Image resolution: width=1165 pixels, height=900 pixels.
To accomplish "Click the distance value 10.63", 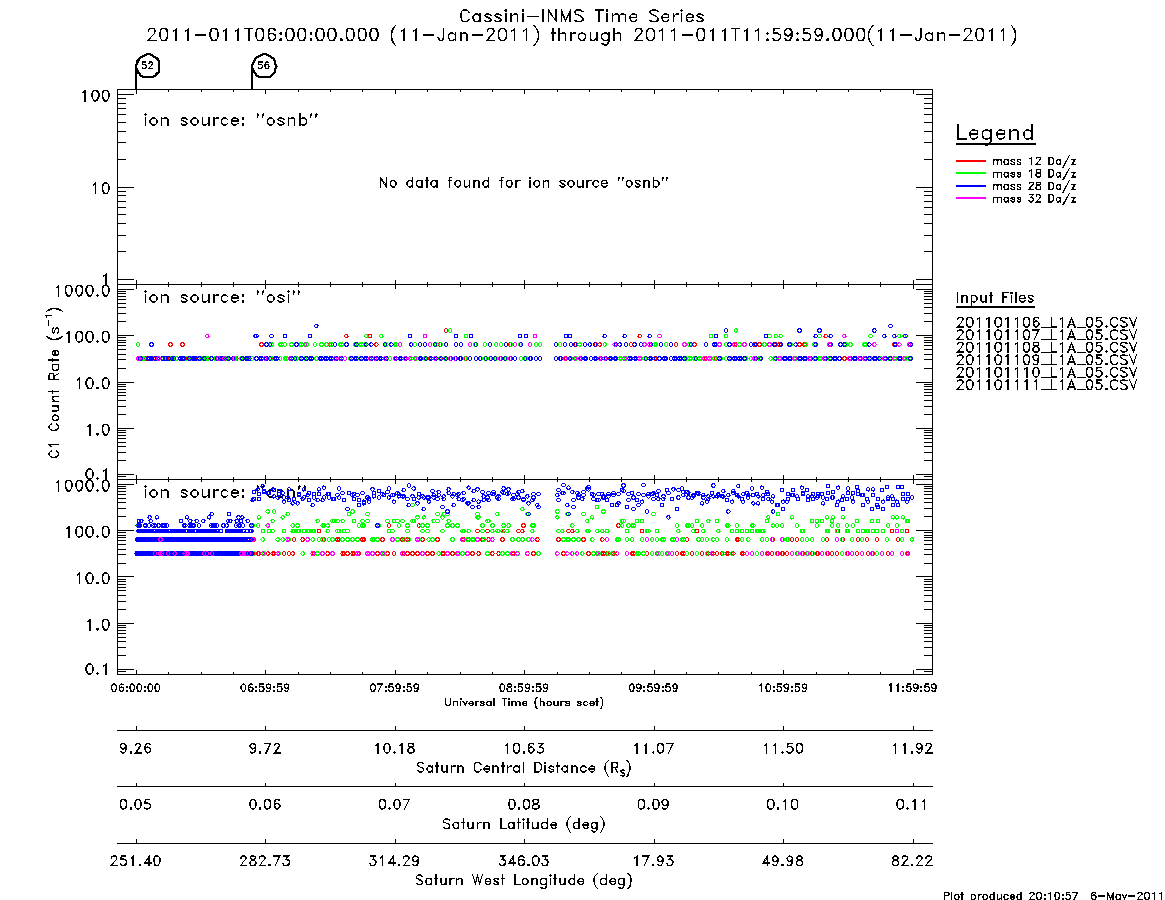I will 524,748.
